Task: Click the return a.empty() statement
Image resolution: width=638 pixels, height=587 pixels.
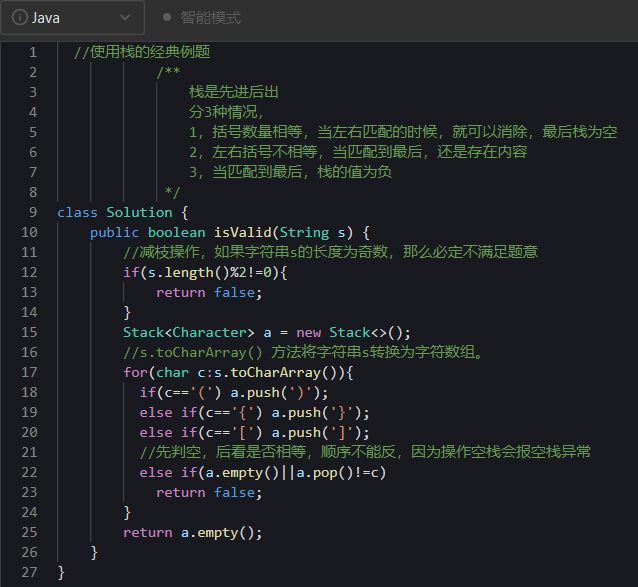Action: 193,532
